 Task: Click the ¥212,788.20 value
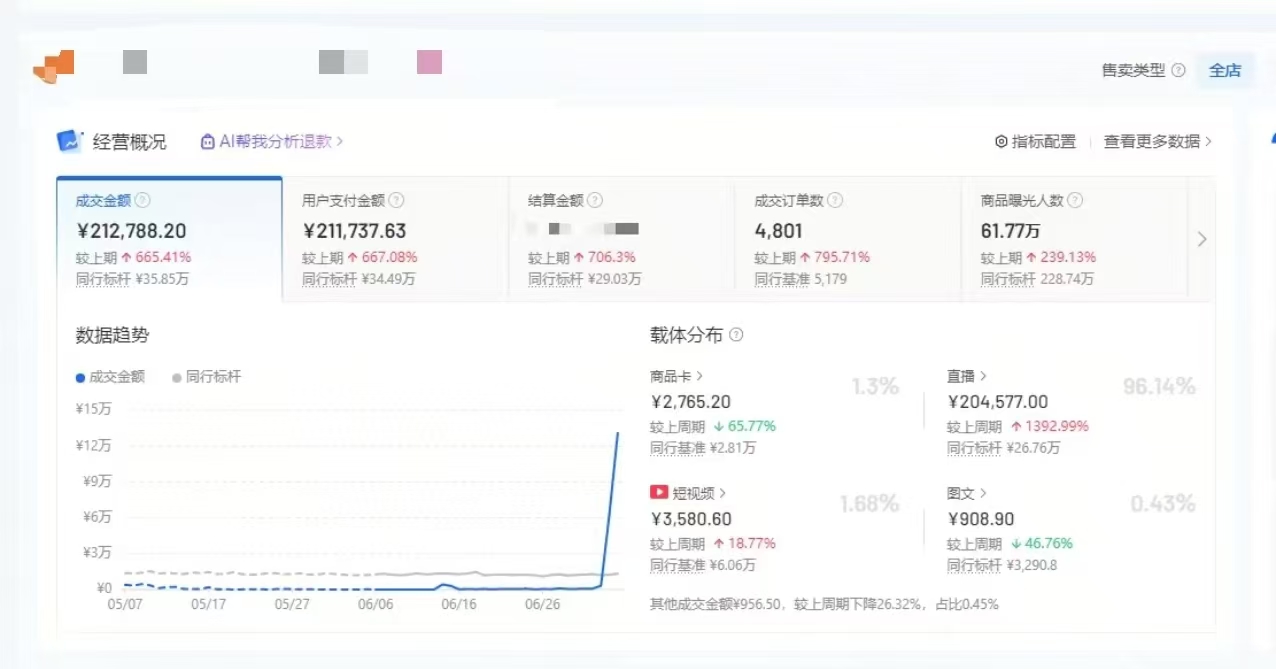131,231
